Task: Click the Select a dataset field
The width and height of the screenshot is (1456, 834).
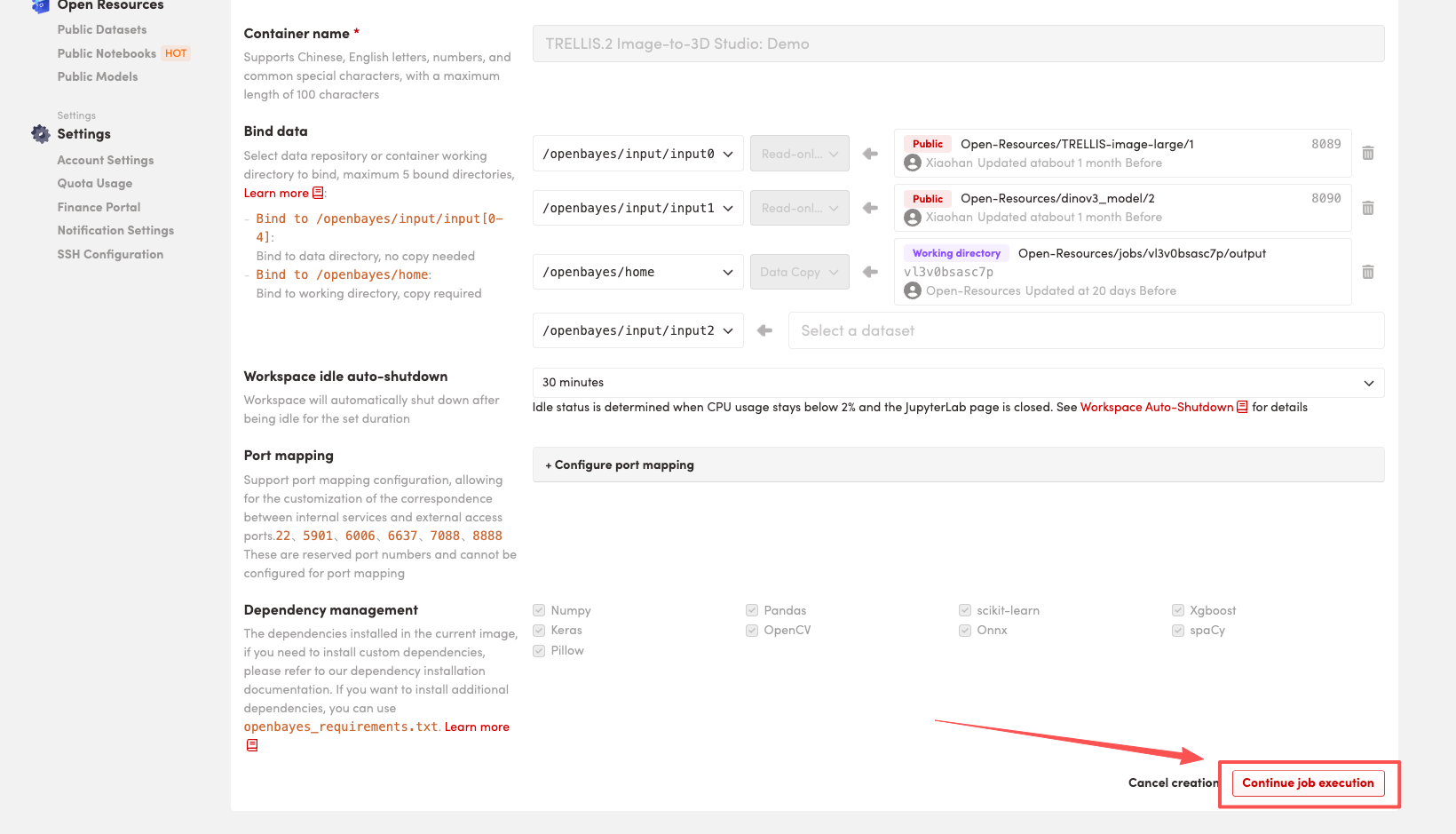Action: pyautogui.click(x=1085, y=330)
